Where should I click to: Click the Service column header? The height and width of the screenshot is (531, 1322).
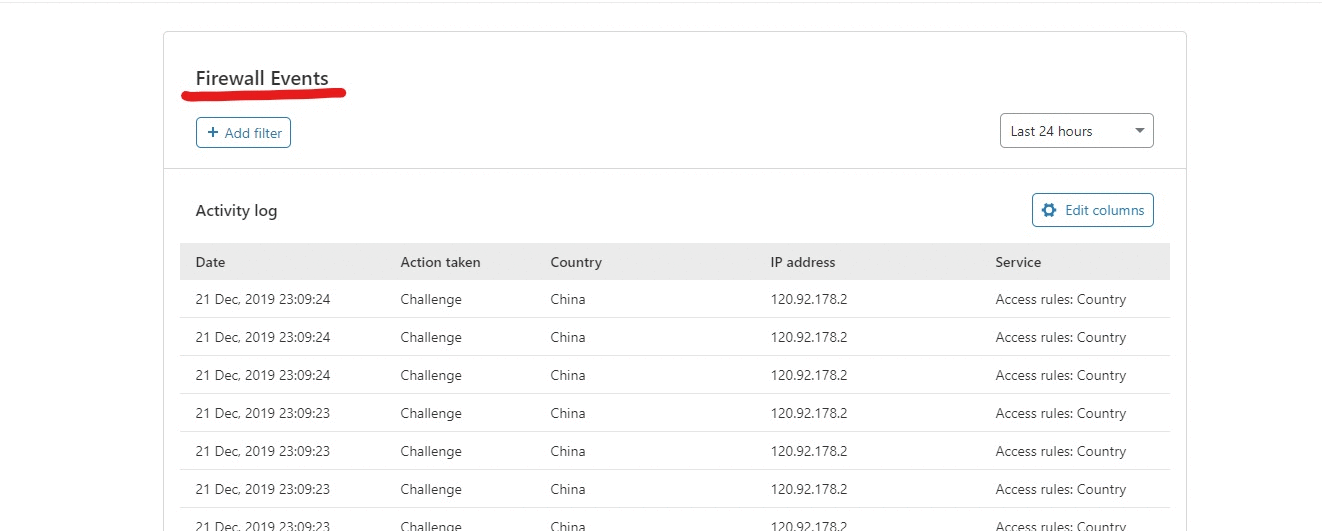(1018, 262)
